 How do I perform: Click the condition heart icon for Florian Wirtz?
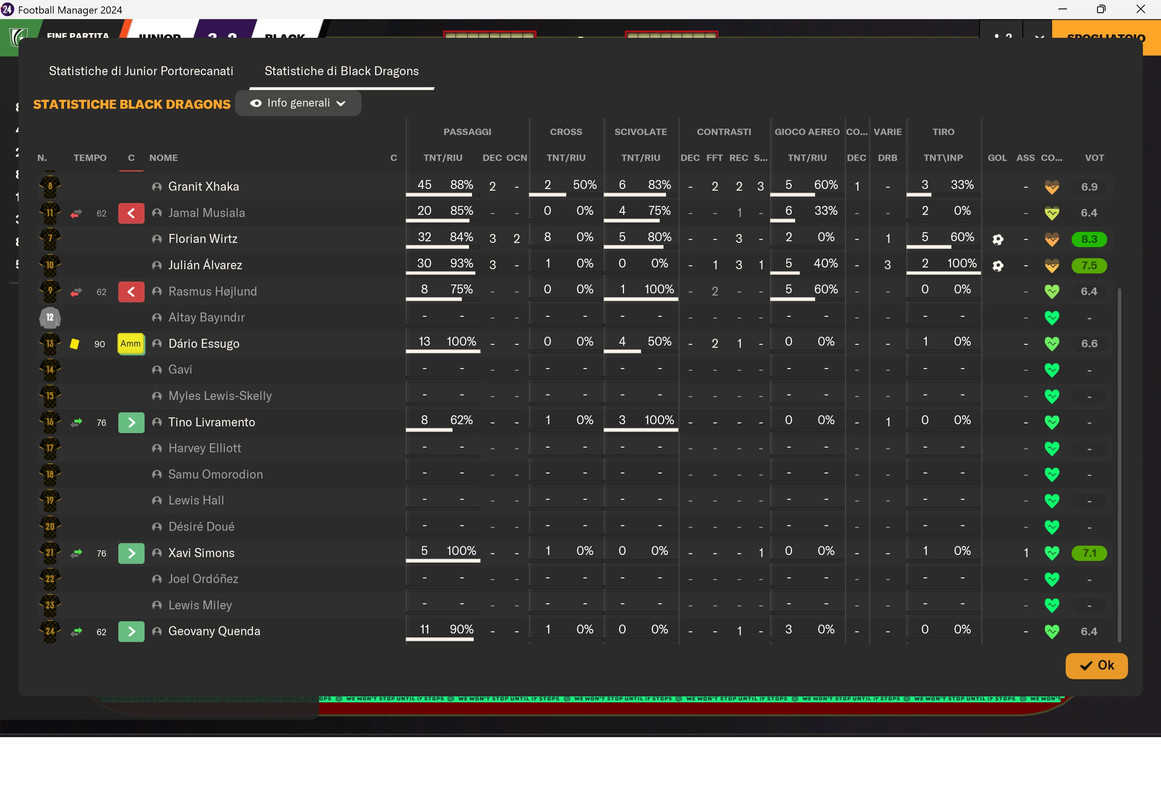1051,239
